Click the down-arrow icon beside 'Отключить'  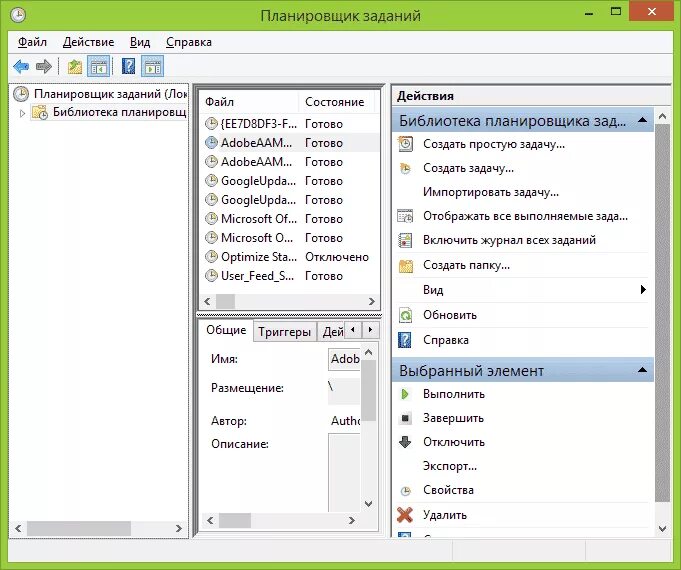[x=405, y=442]
